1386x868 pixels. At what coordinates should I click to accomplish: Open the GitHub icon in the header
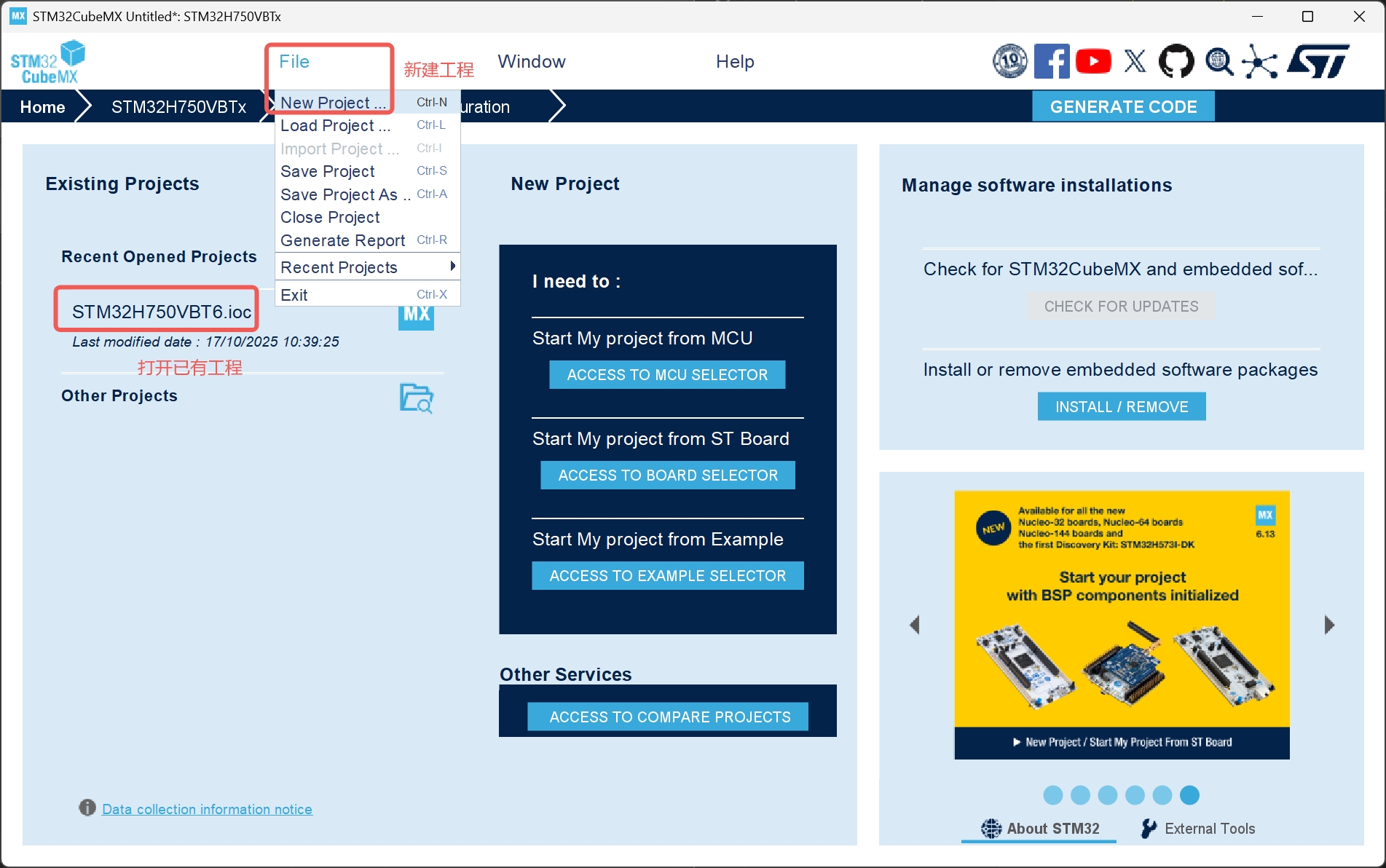tap(1176, 61)
